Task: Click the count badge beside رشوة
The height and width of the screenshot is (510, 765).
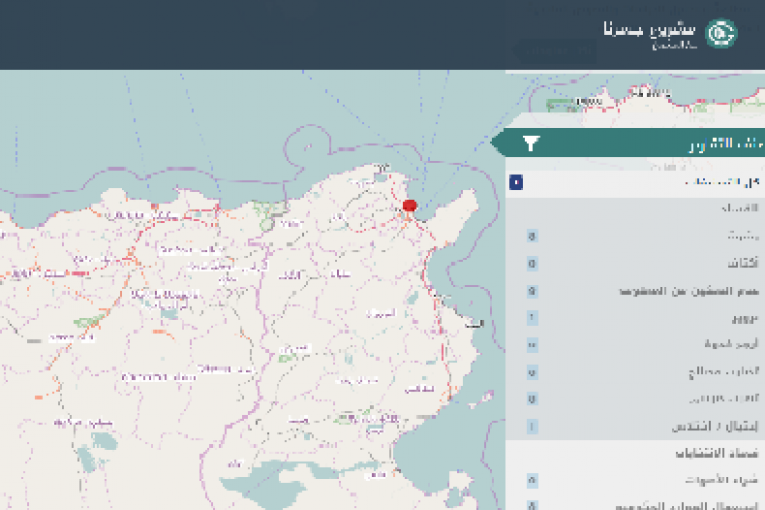Action: click(532, 236)
